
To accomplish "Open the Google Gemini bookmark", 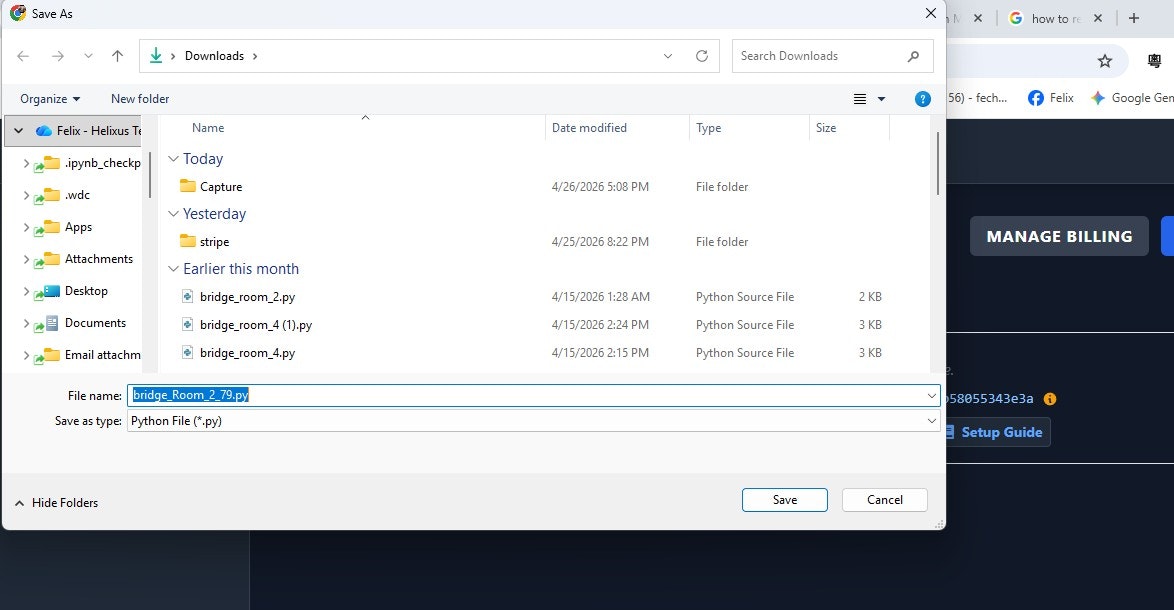I will coord(1131,98).
